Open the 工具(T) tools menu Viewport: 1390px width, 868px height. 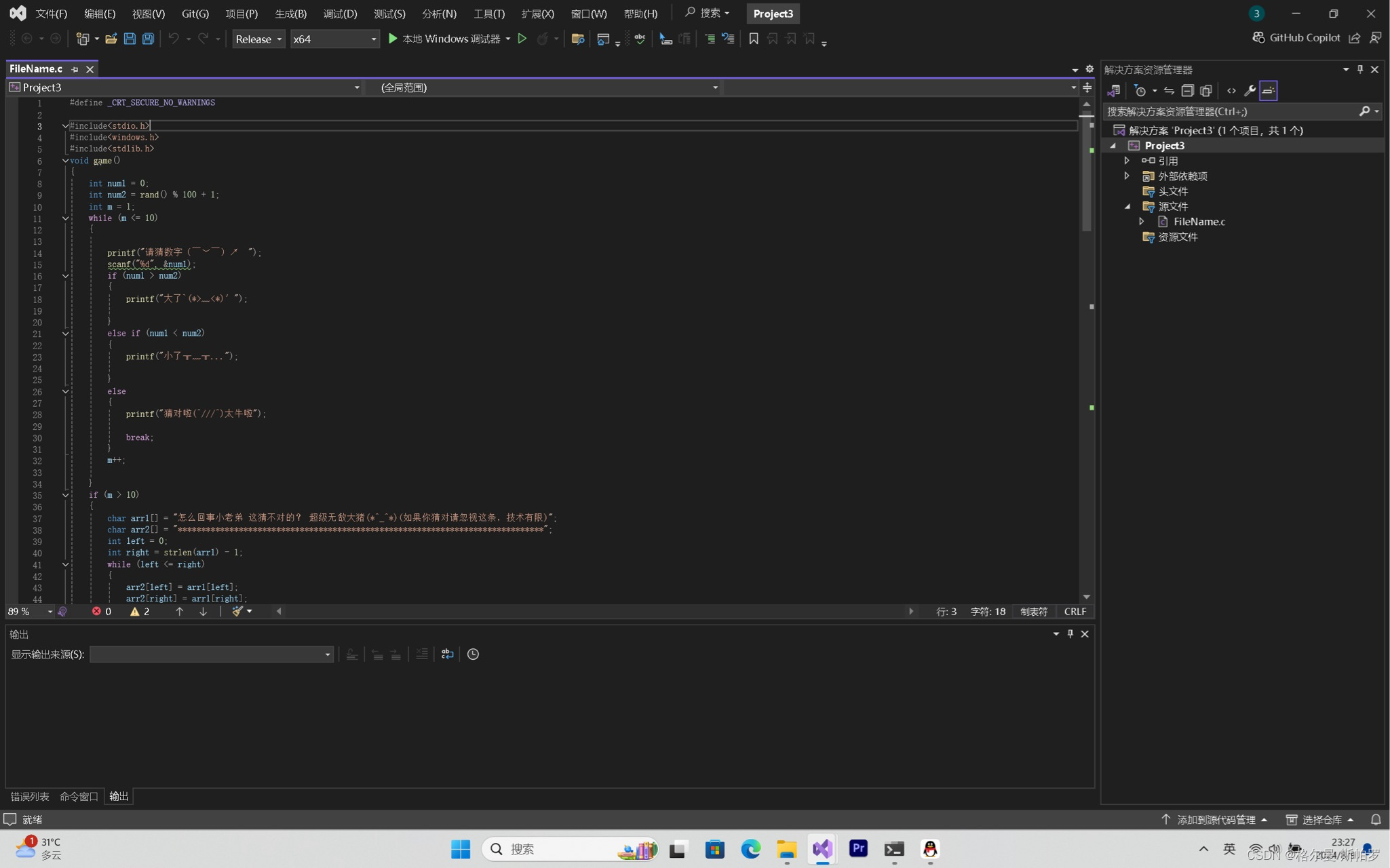pyautogui.click(x=488, y=14)
